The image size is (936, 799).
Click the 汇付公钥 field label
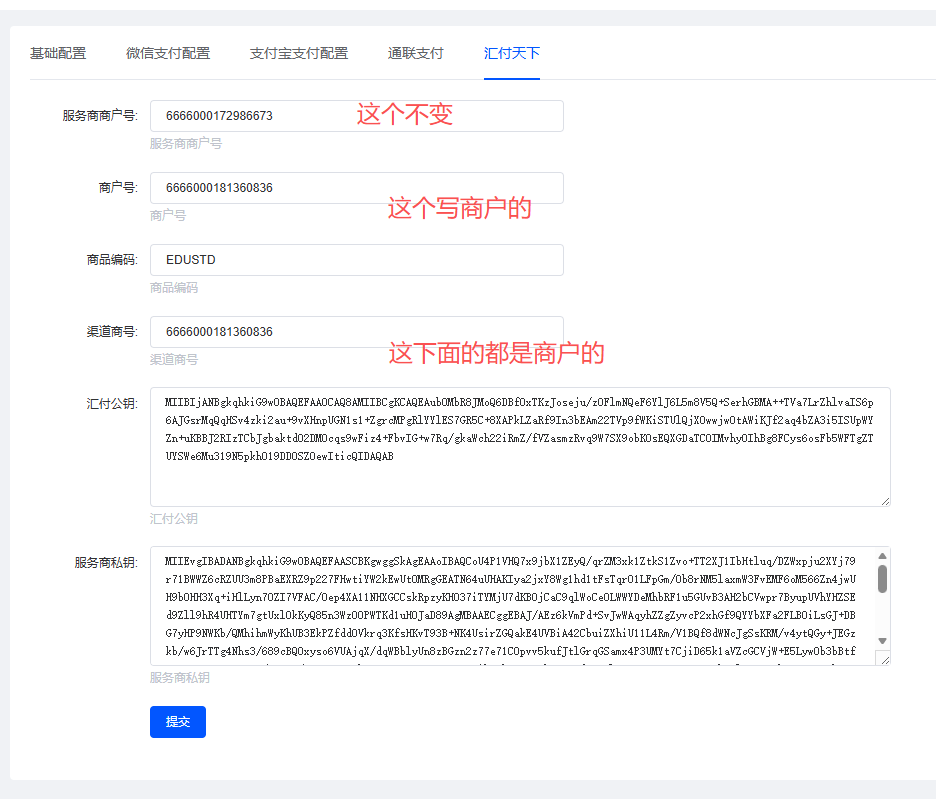111,404
